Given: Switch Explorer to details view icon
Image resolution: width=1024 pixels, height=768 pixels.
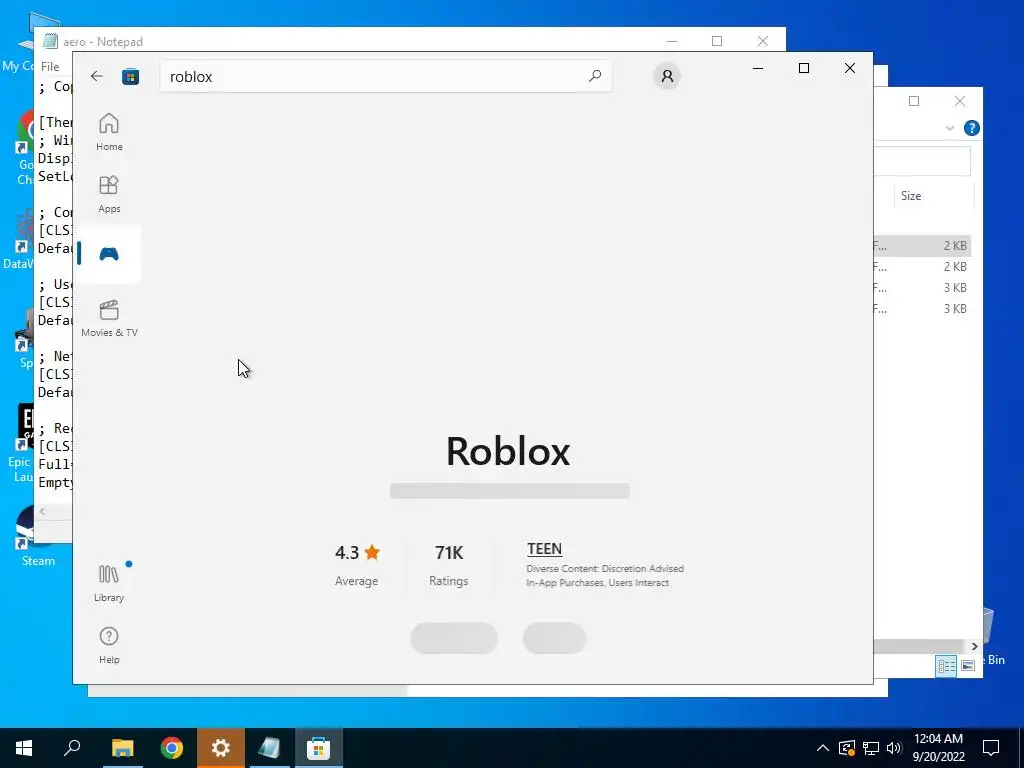Looking at the screenshot, I should pos(946,666).
